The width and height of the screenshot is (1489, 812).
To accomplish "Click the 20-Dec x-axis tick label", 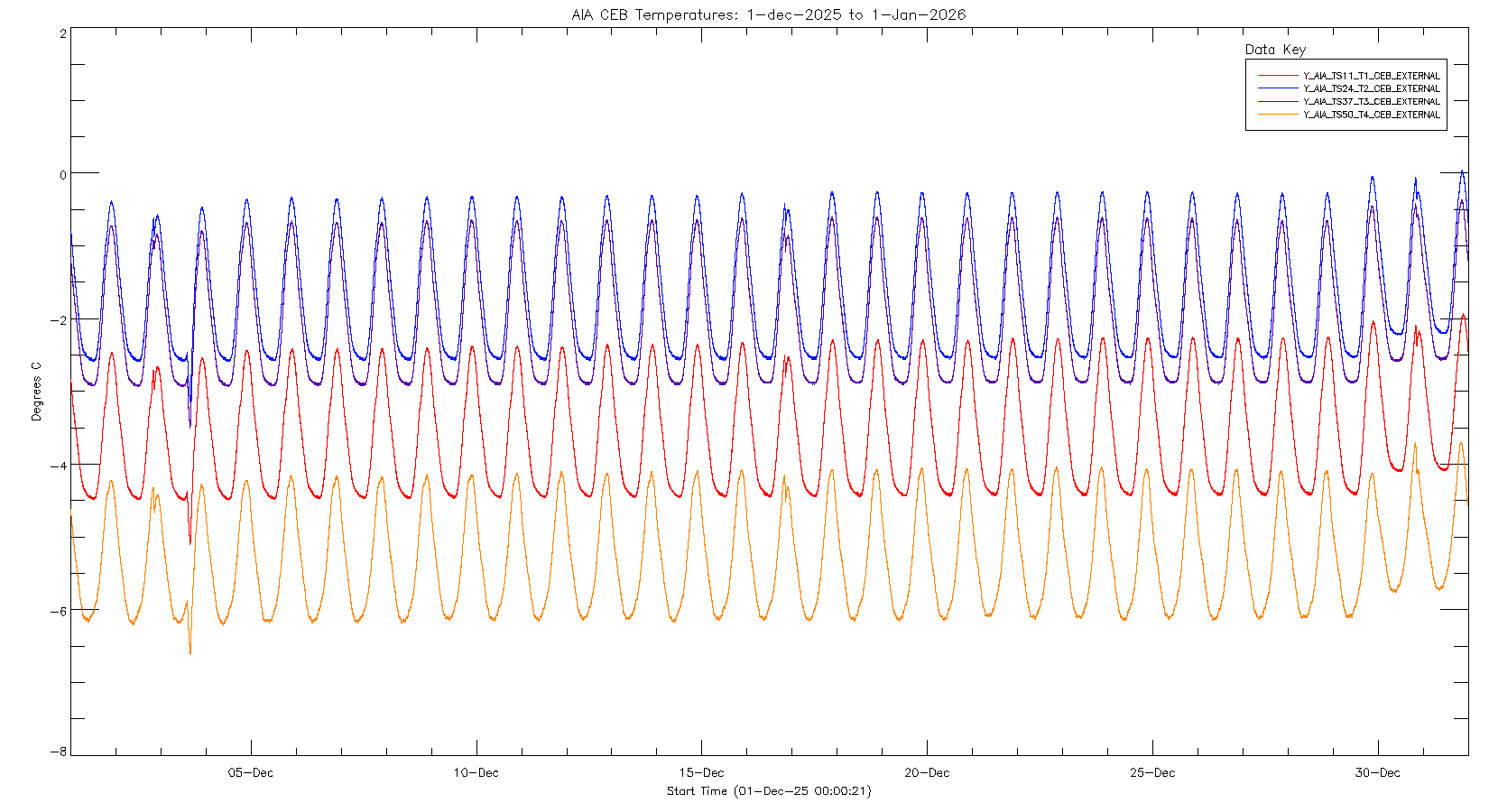I will pyautogui.click(x=927, y=773).
